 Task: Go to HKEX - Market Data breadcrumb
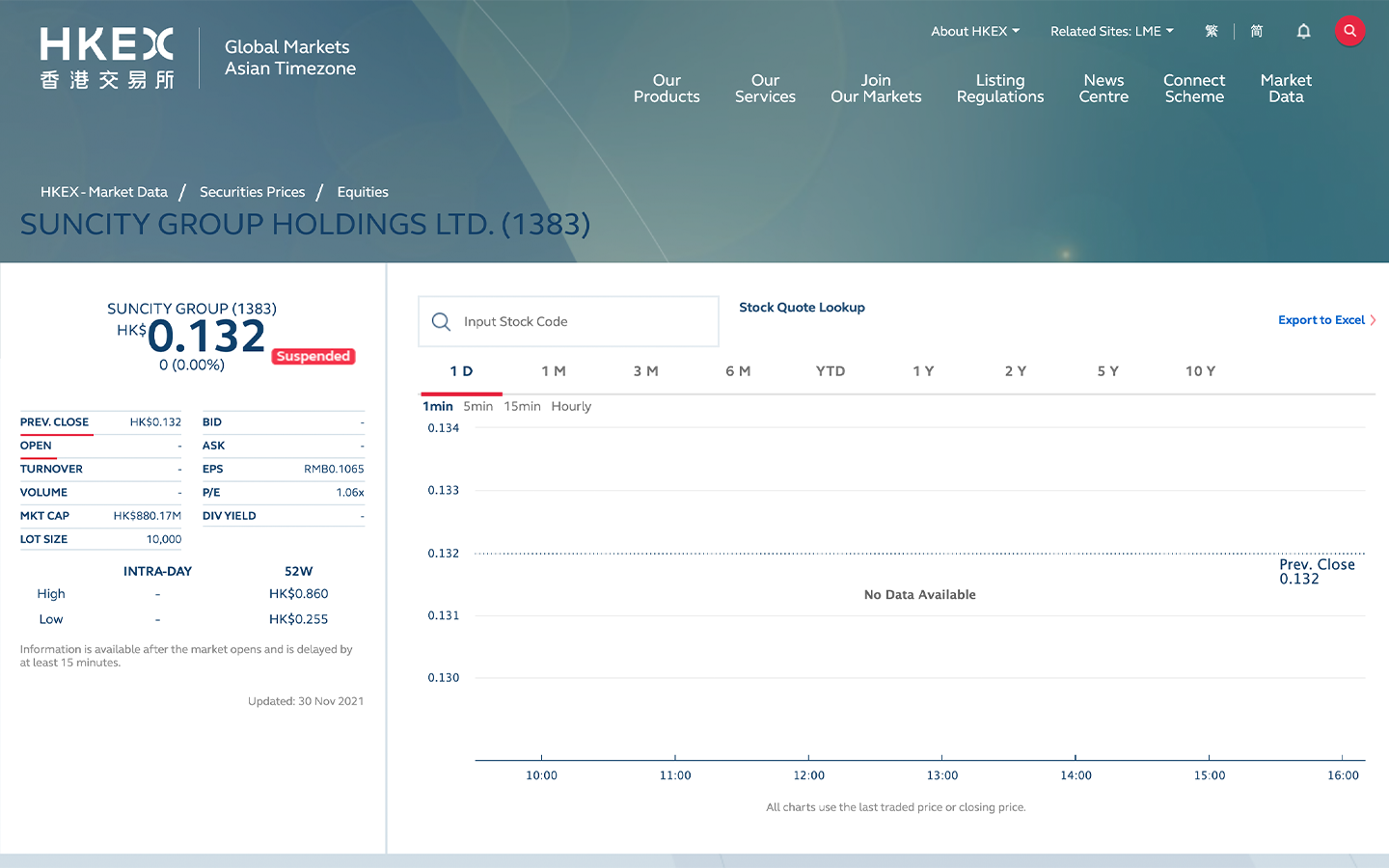pos(104,192)
